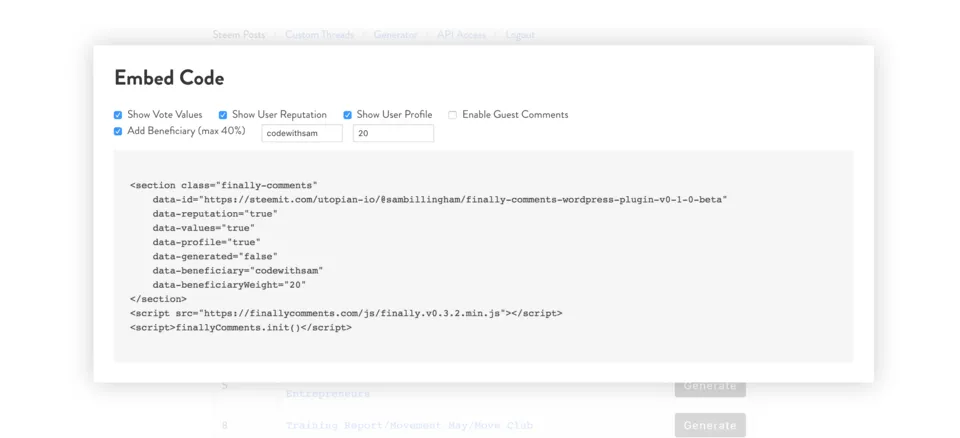
Task: Go to Generator in the background navigation
Action: [x=396, y=35]
